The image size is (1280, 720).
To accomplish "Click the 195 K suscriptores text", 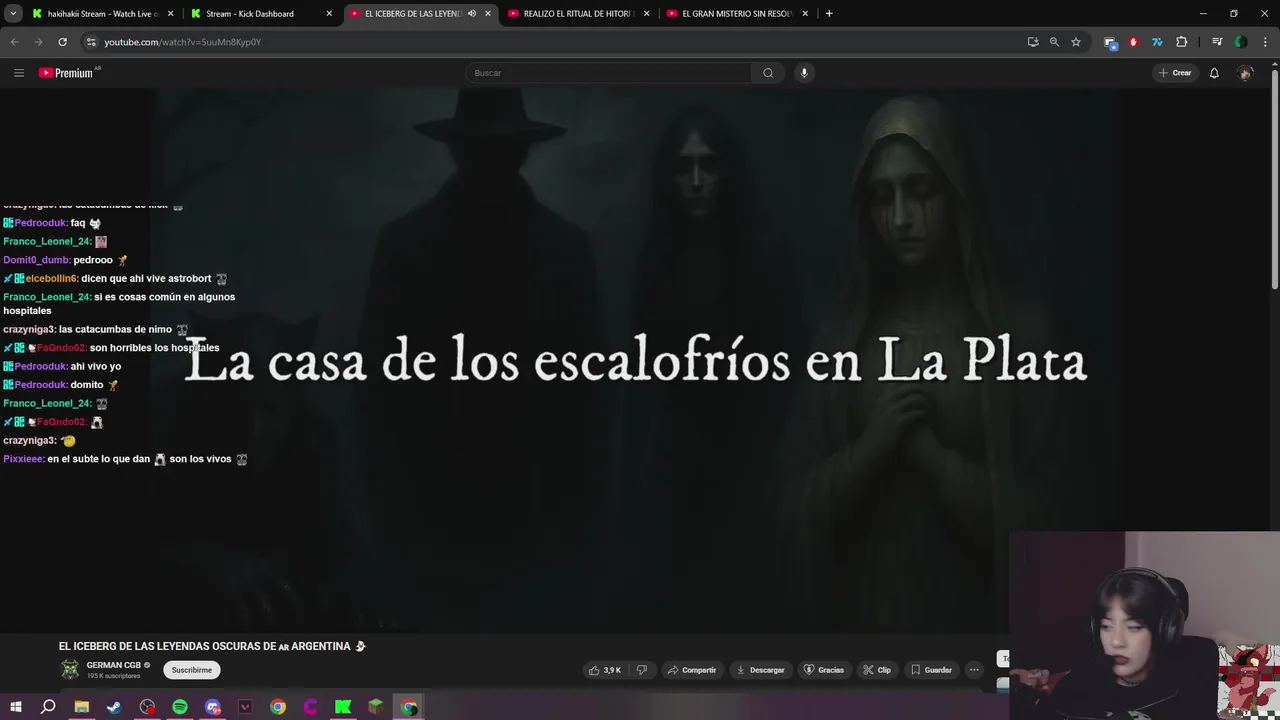I will 113,677.
